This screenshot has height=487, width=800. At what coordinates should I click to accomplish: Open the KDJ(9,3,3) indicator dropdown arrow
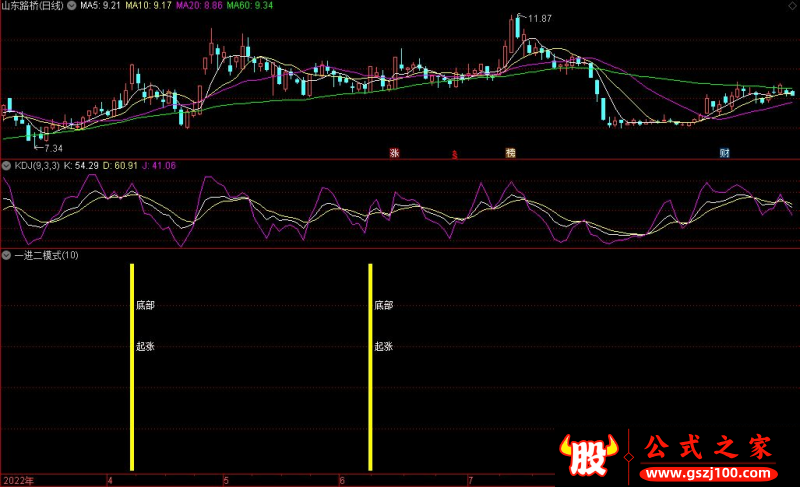(7, 165)
